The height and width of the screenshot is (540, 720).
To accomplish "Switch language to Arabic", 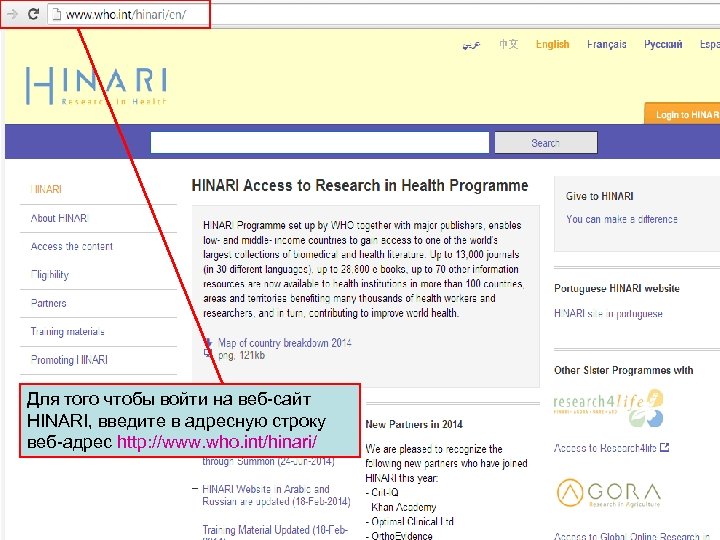I will [x=471, y=45].
